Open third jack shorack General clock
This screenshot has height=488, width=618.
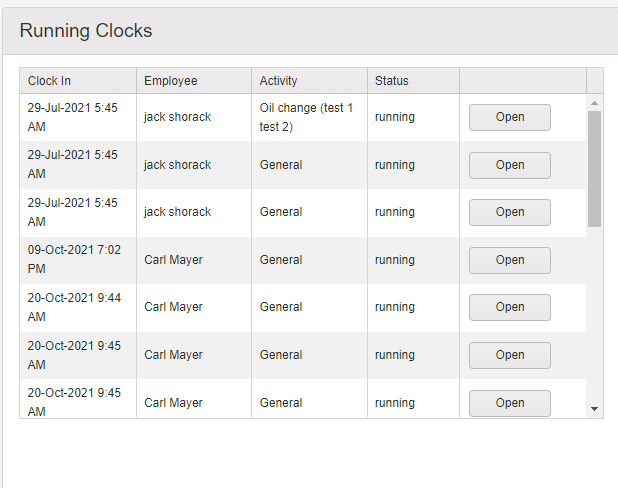[x=510, y=212]
